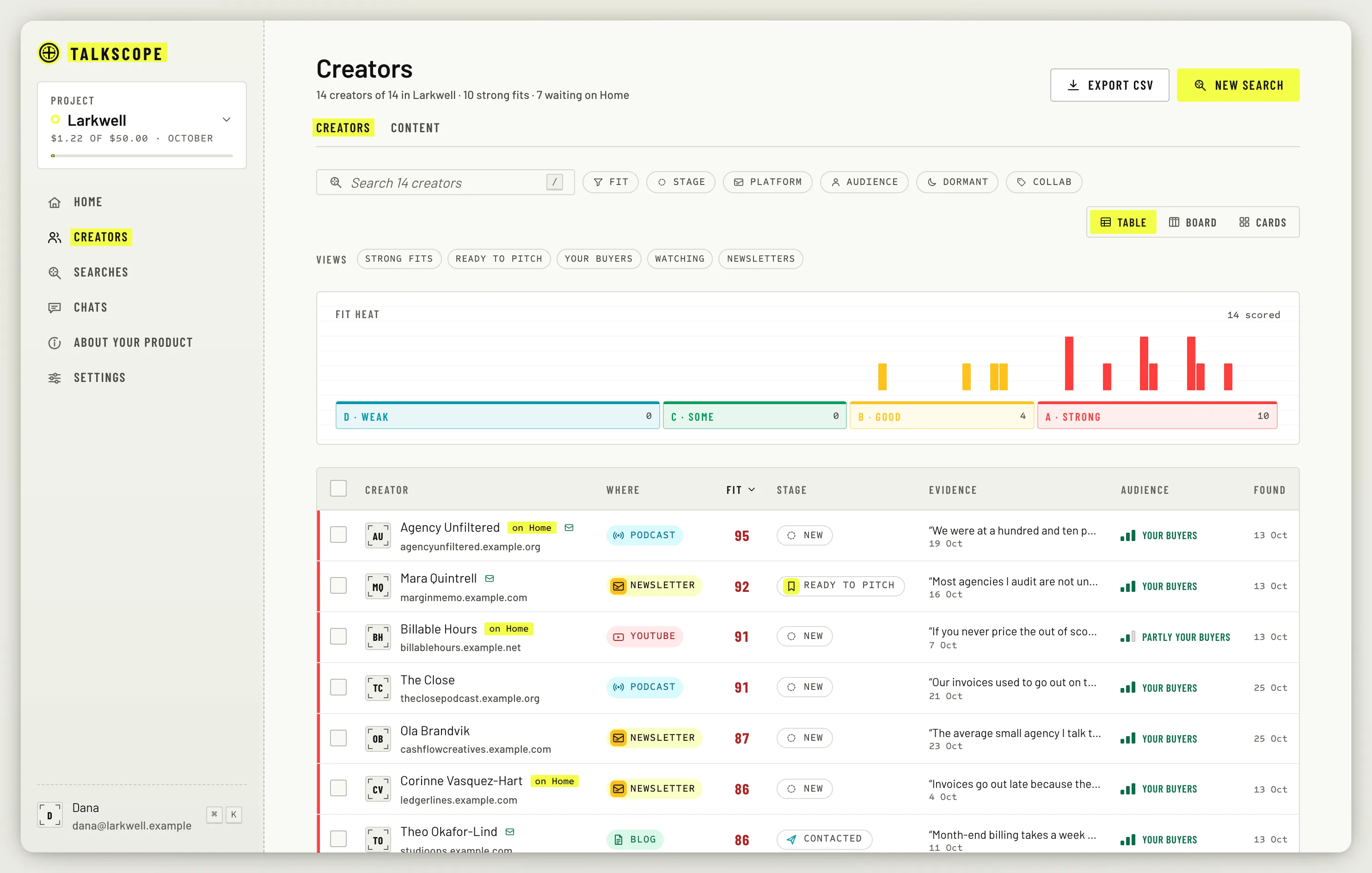Click the Talkscope logo icon
Screen dimensions: 1372x873
click(49, 53)
